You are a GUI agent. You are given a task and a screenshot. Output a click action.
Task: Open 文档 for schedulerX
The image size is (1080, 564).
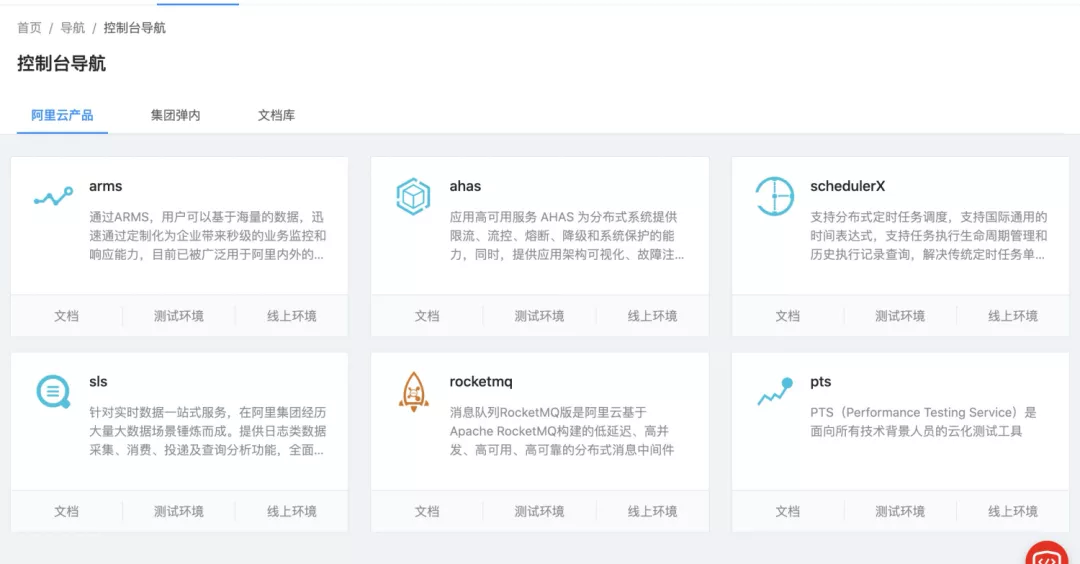pos(787,316)
